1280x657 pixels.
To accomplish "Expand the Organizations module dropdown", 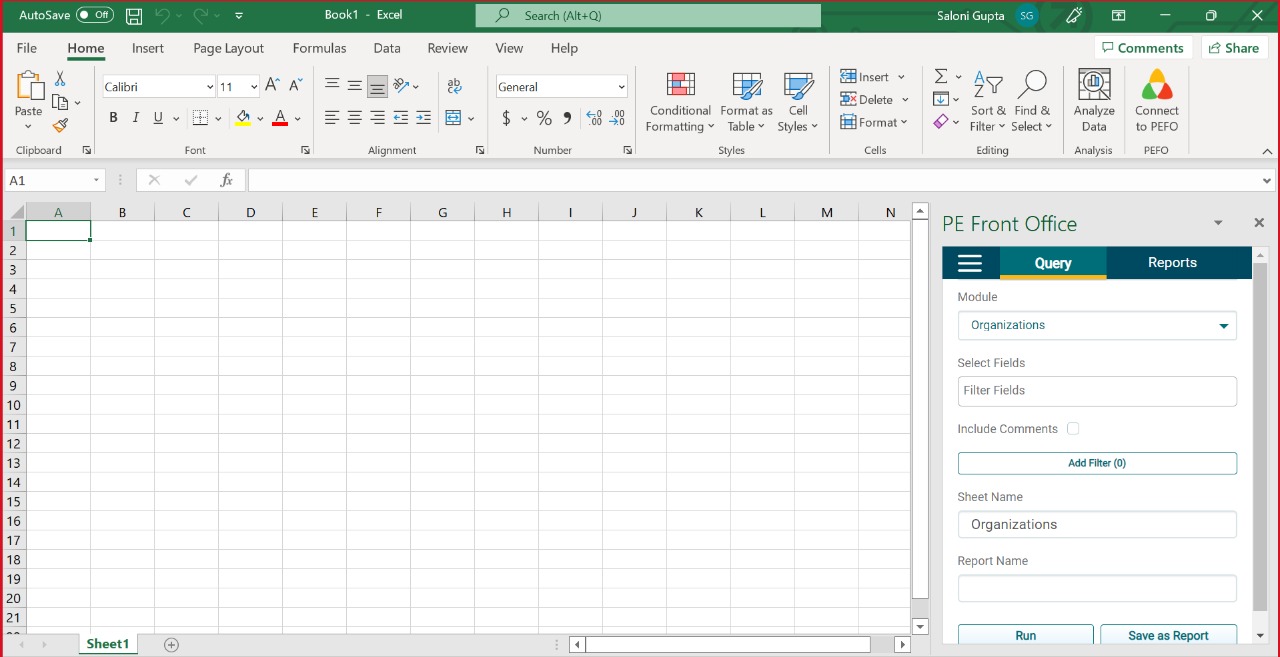I will pos(1223,326).
